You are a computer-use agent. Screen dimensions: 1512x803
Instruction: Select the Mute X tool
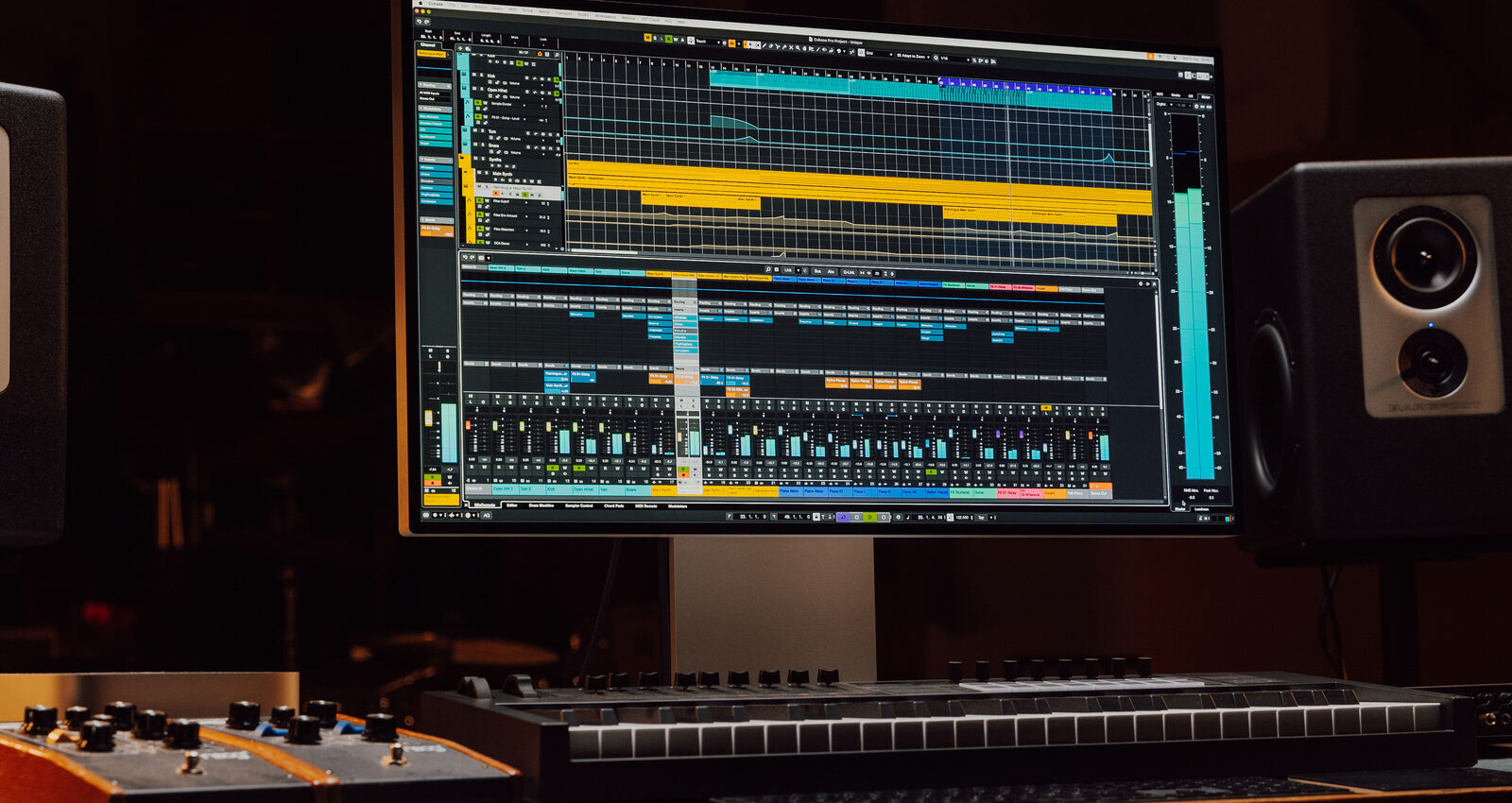point(791,47)
